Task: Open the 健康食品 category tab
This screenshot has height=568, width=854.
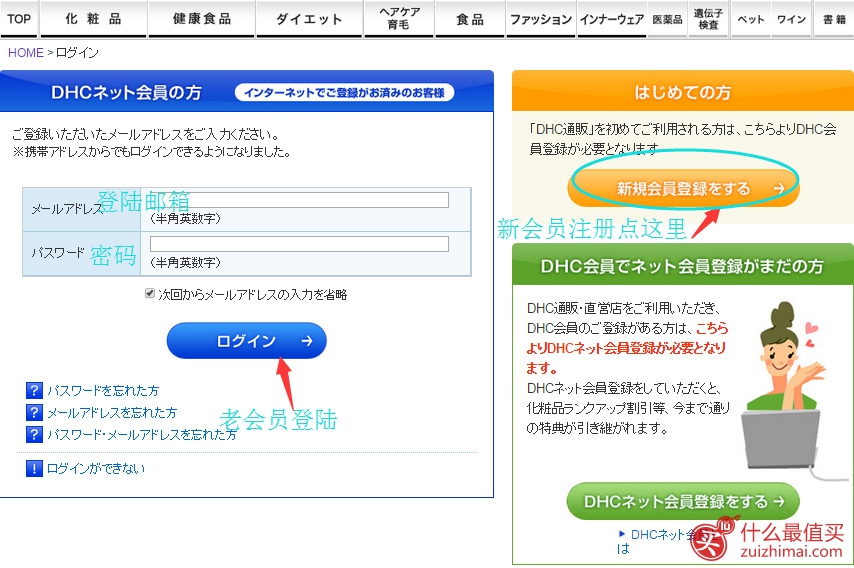Action: (202, 19)
